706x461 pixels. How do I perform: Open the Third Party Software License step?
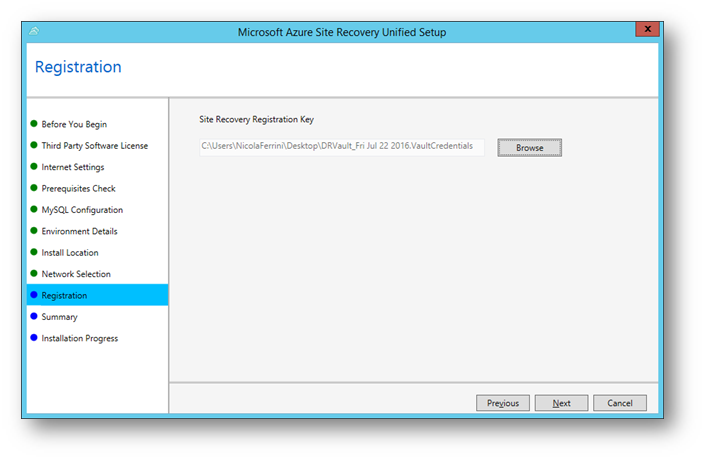click(x=94, y=146)
